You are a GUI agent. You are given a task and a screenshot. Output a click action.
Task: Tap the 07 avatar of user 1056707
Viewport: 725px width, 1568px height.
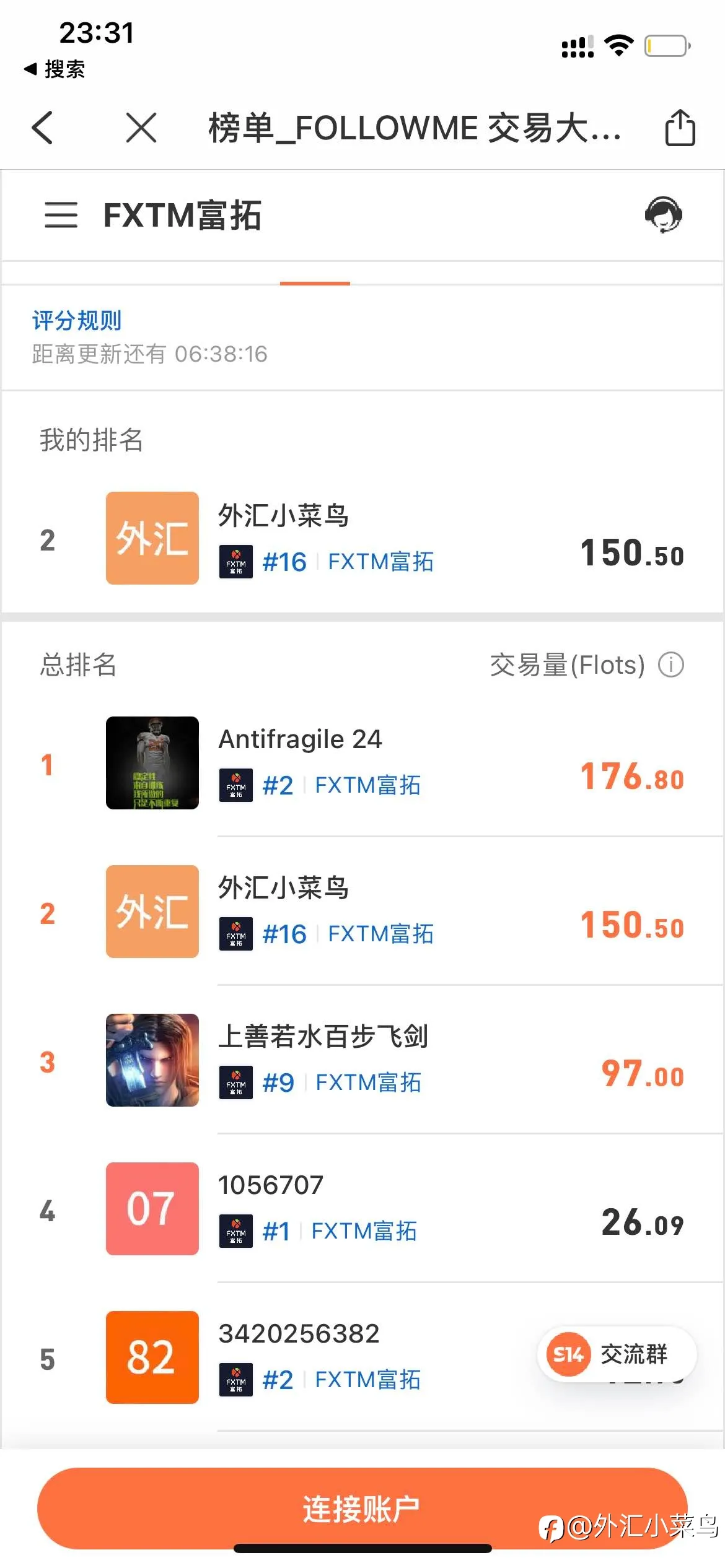(152, 1209)
